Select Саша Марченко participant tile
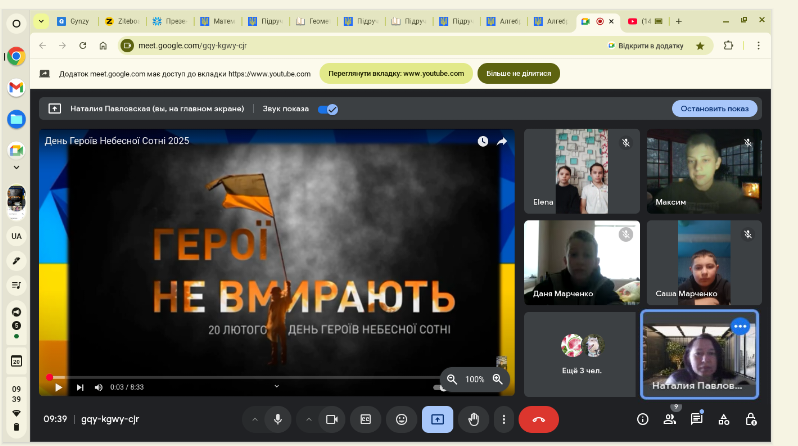The height and width of the screenshot is (446, 798). 704,262
